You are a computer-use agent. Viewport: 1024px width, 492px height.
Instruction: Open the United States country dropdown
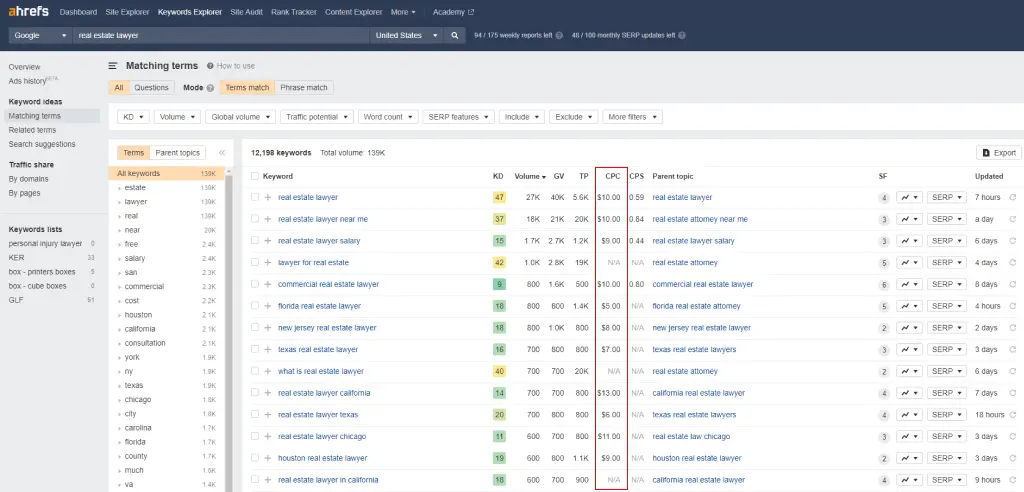point(406,35)
